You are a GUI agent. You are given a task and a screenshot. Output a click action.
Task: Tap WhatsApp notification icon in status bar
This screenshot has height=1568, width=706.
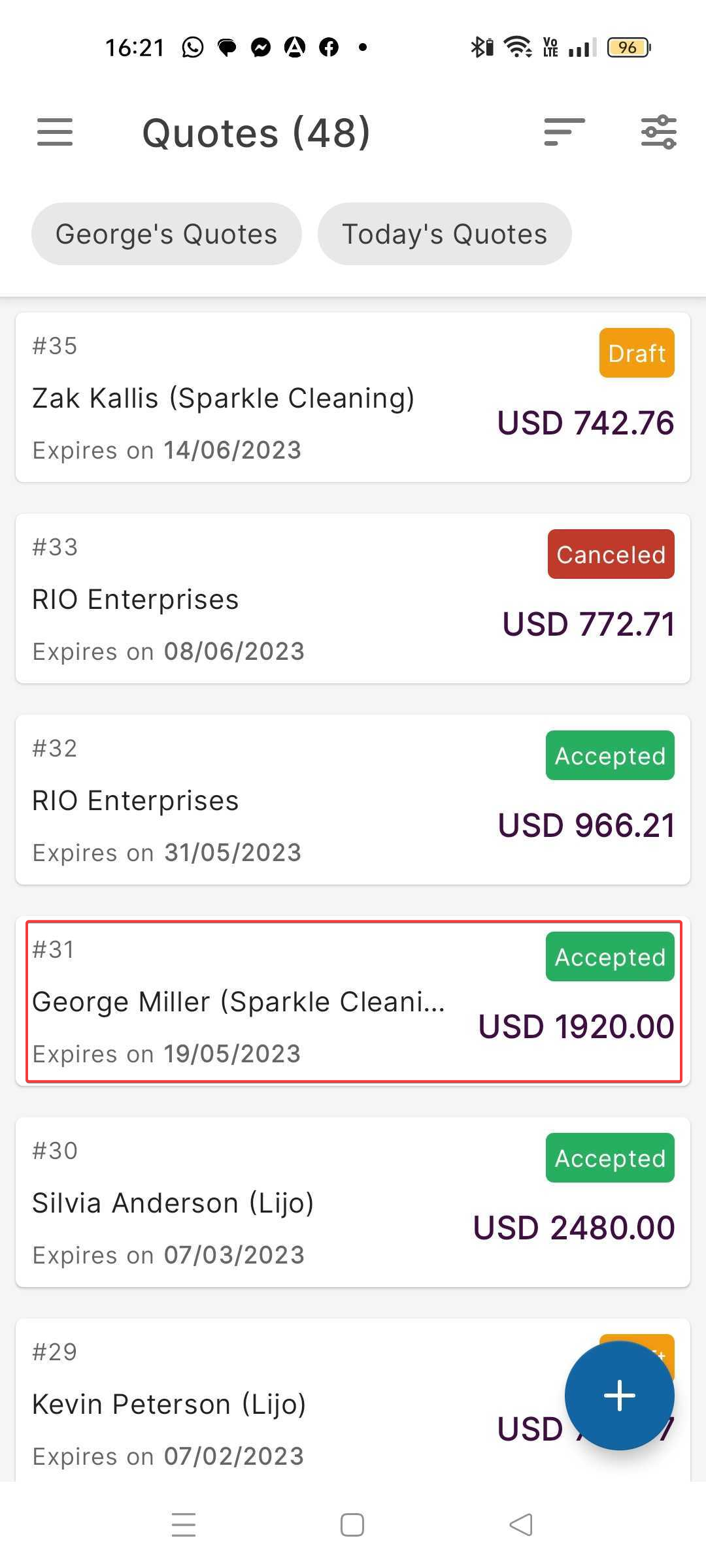pyautogui.click(x=193, y=47)
